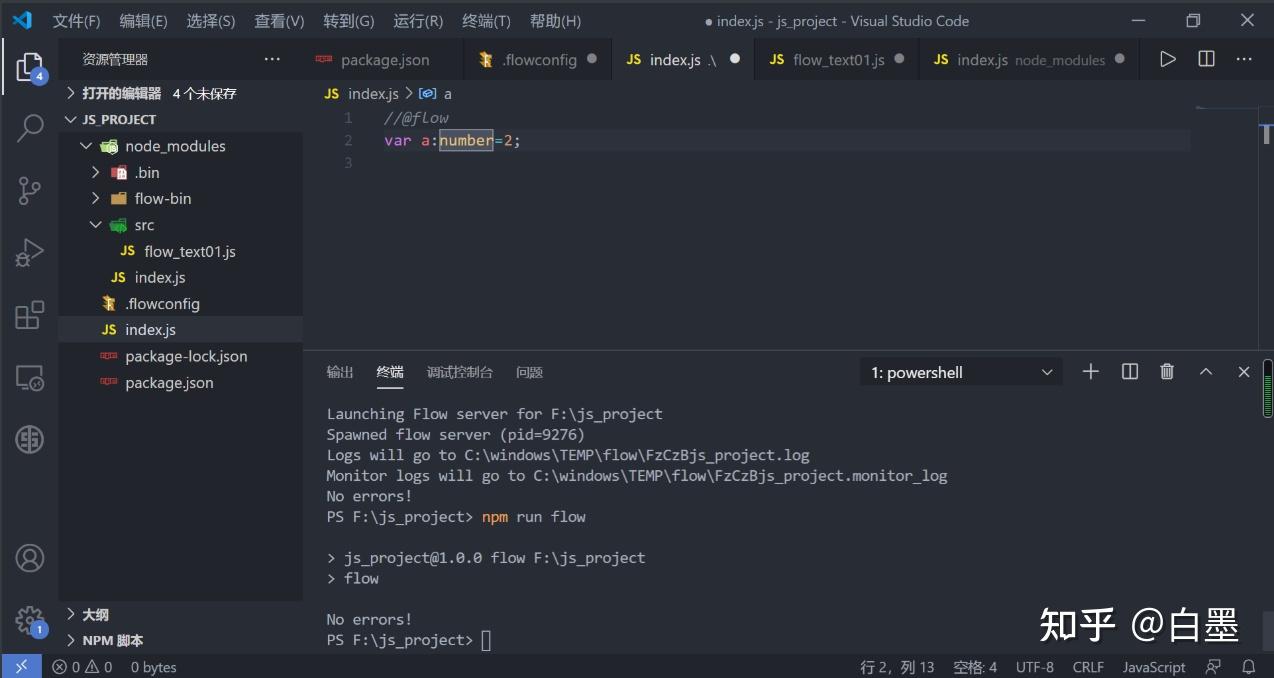
Task: Kill the terminal with trash icon
Action: [x=1167, y=372]
